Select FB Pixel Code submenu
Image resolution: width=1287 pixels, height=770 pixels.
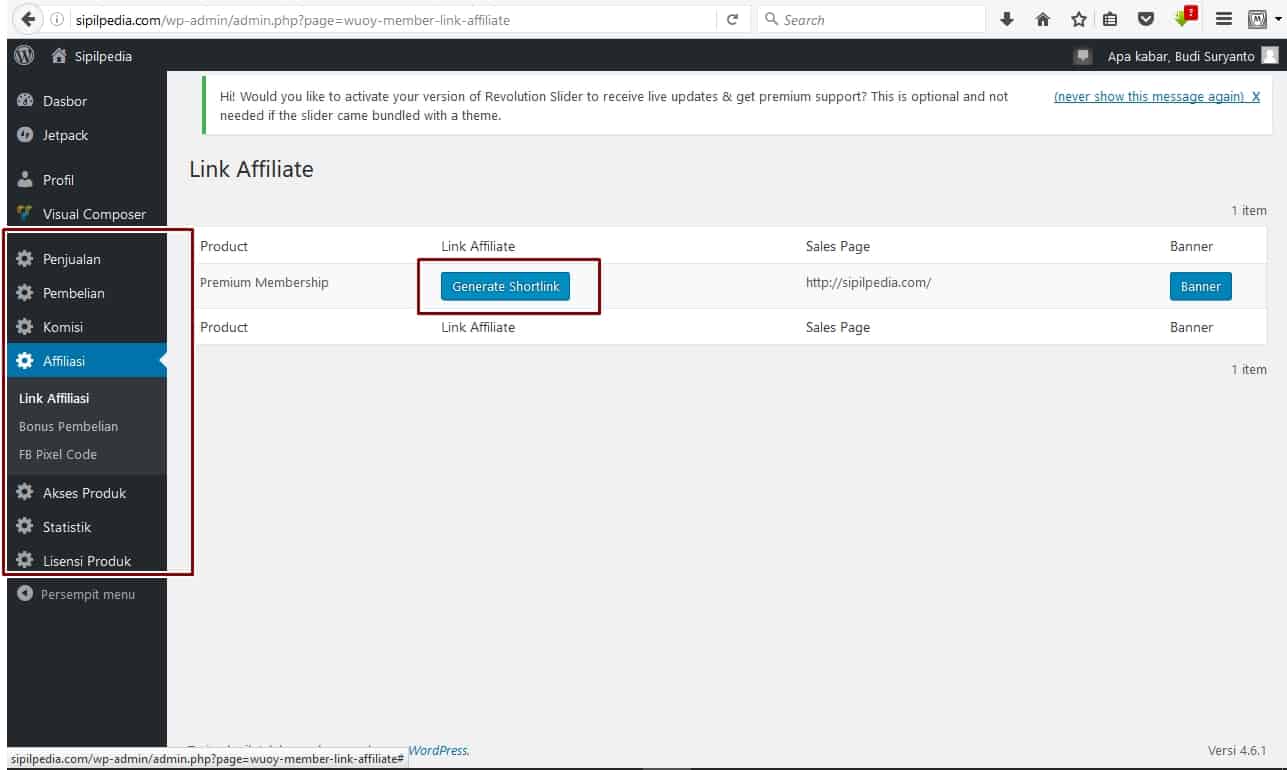58,454
